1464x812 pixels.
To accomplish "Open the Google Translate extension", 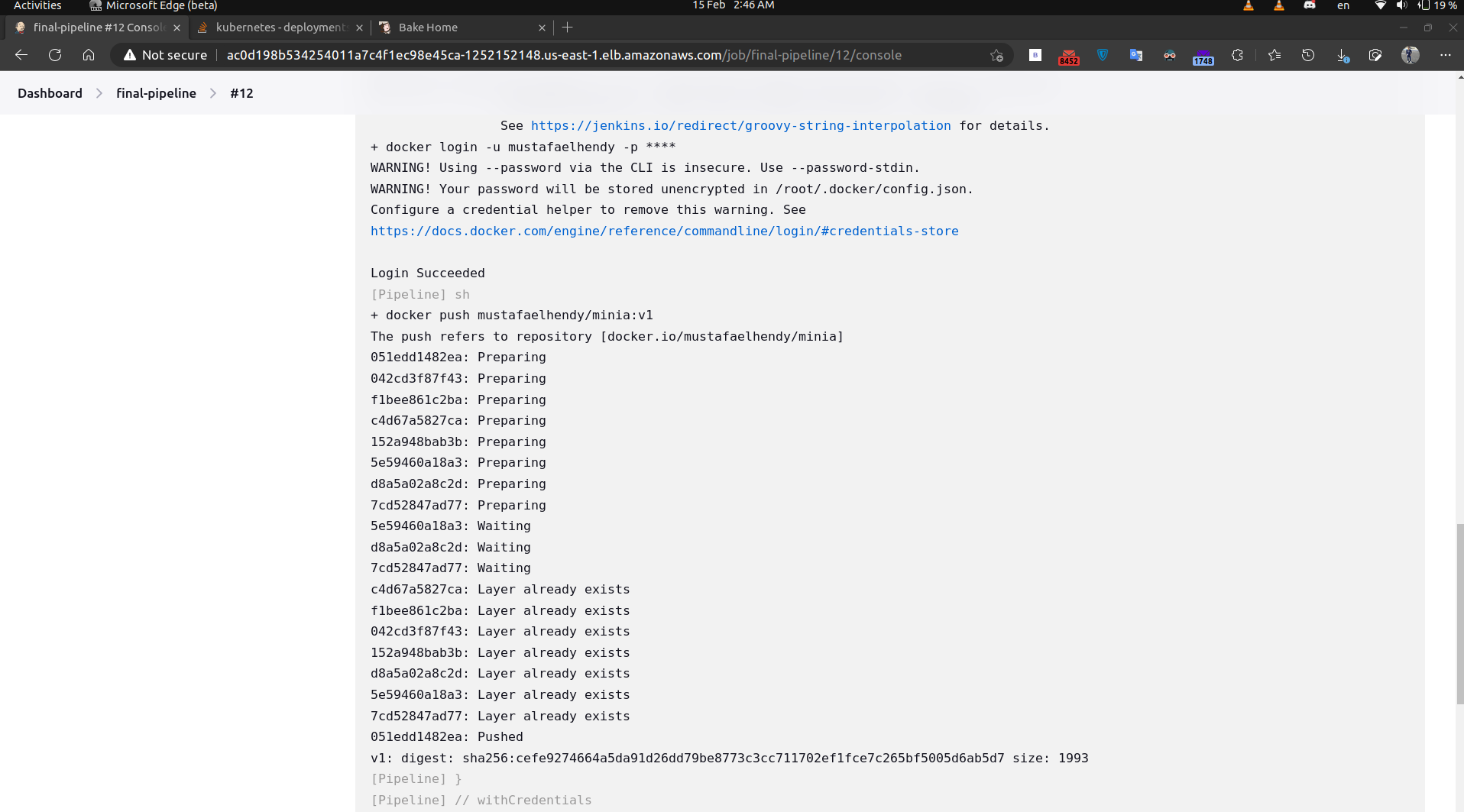I will (x=1136, y=55).
